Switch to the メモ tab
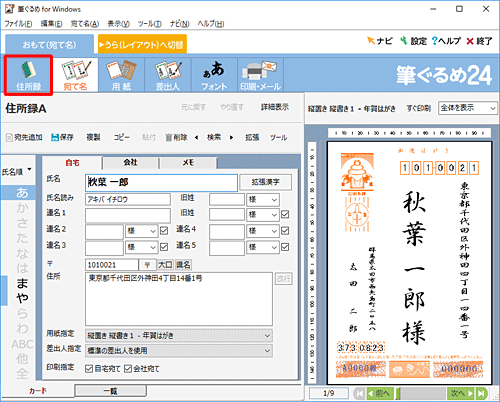Viewport: 500px width, 402px height. click(188, 162)
